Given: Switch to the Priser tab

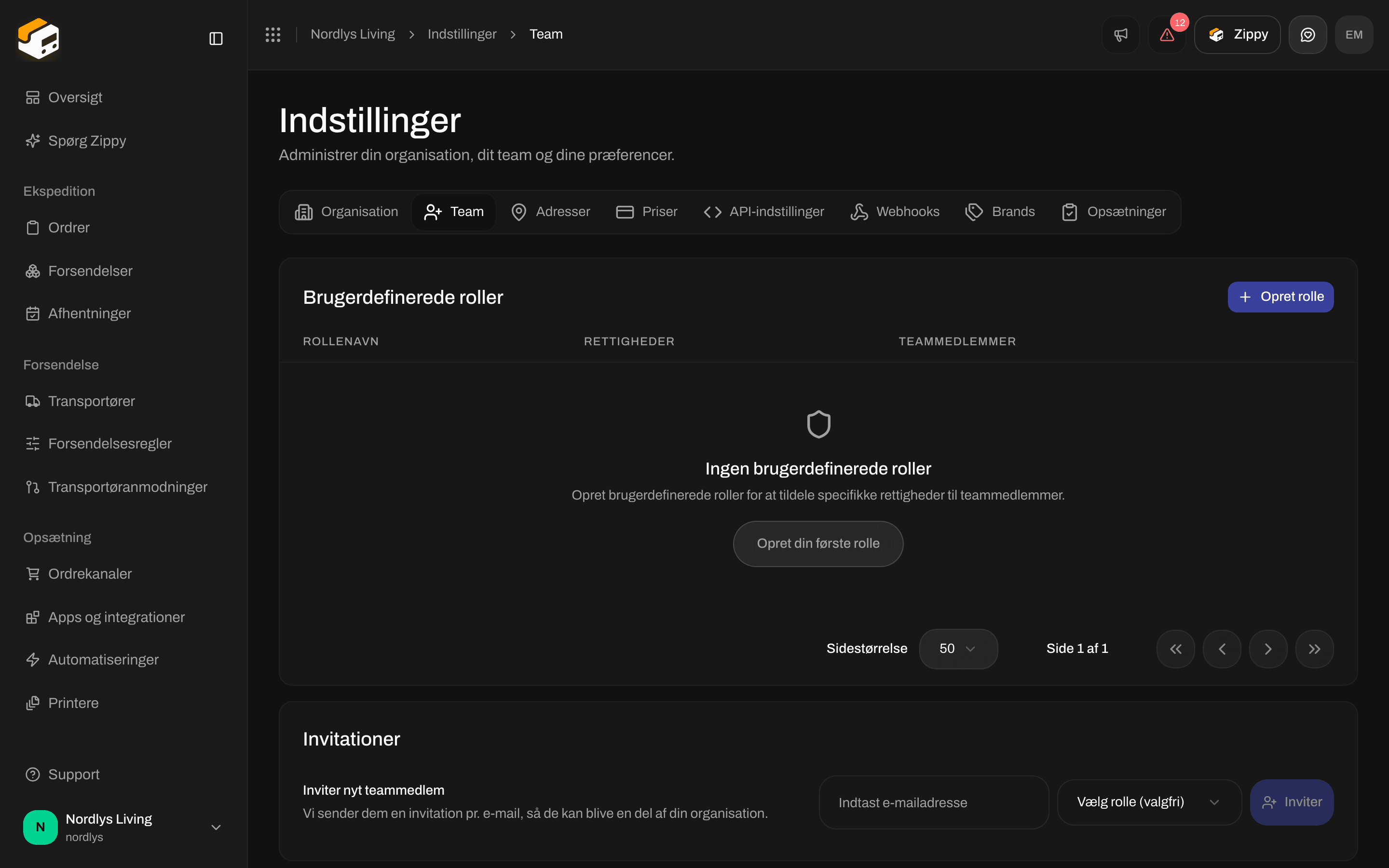Looking at the screenshot, I should coord(647,212).
